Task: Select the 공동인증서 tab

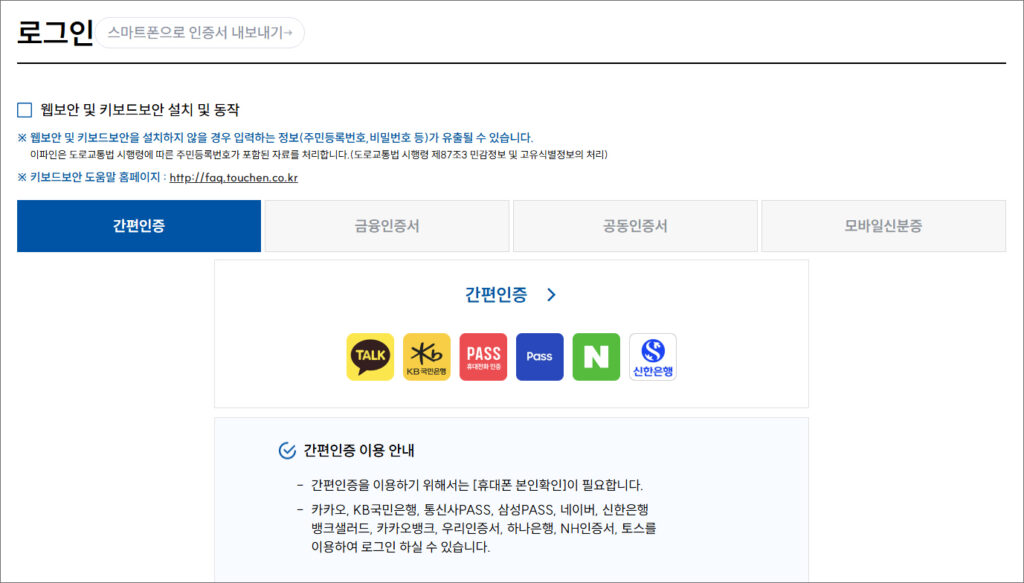Action: (x=635, y=226)
